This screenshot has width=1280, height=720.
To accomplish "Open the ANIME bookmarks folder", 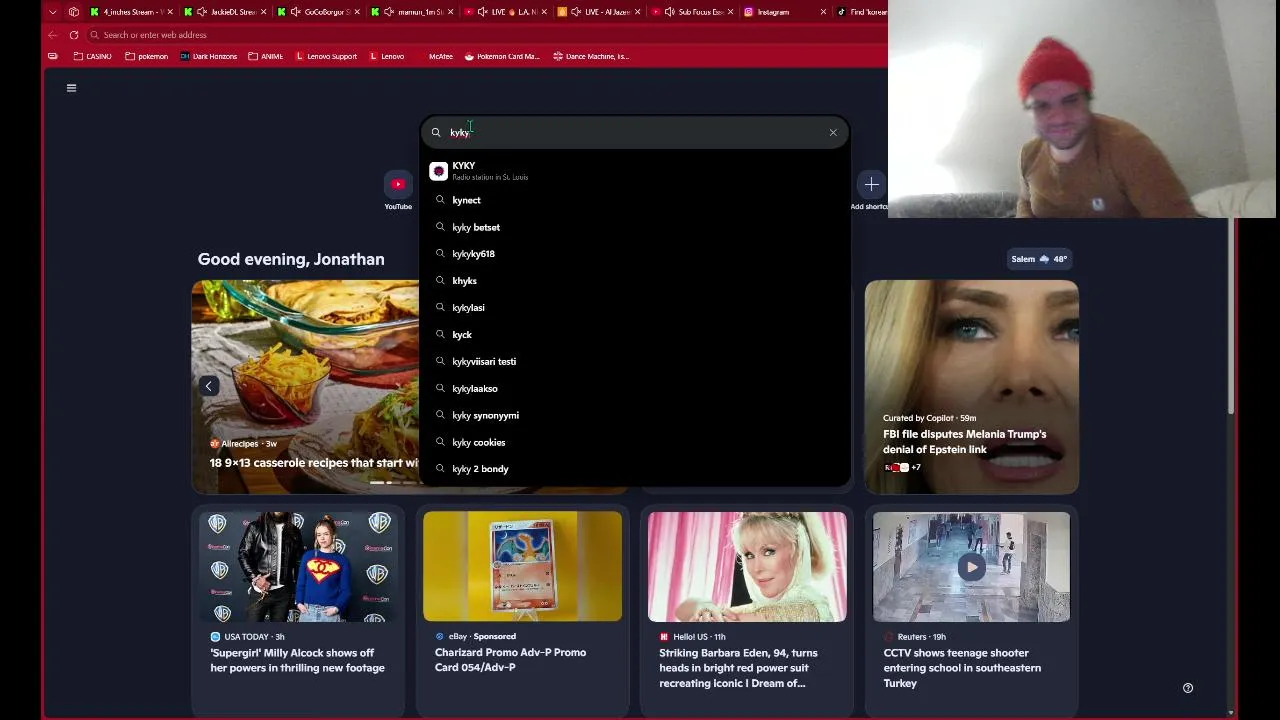I will click(x=266, y=56).
